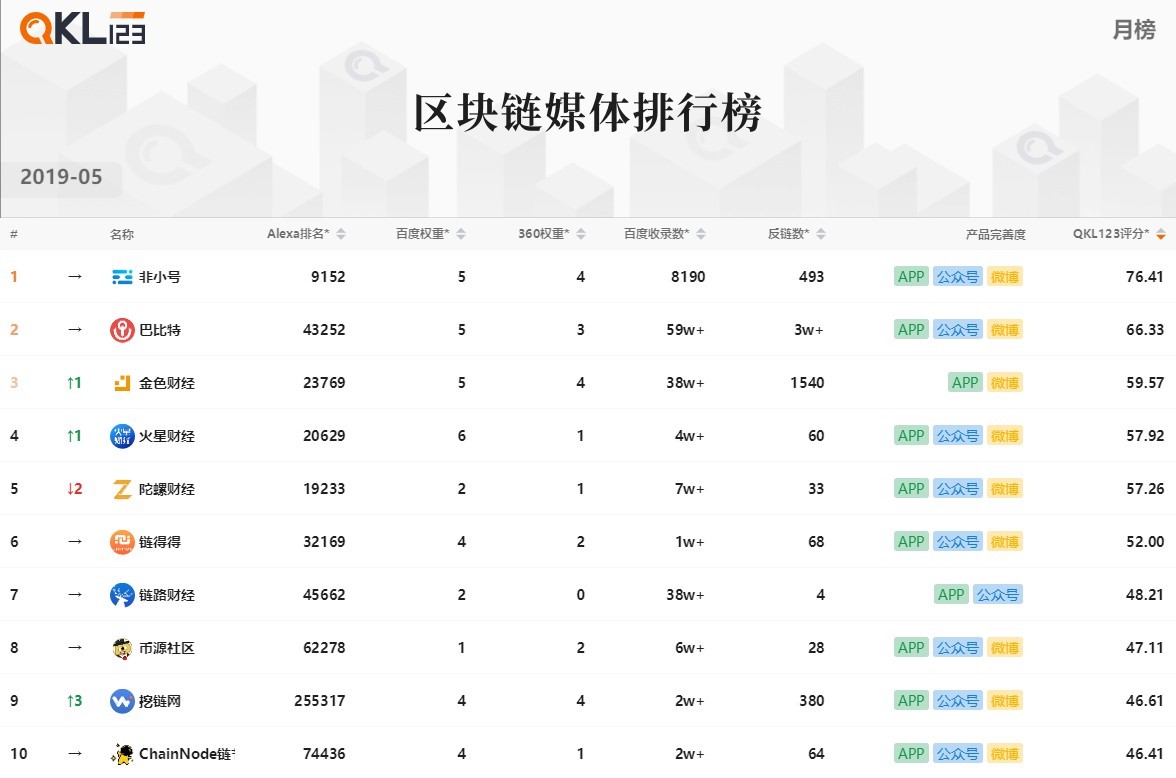Open the 链得得 name link
Image resolution: width=1176 pixels, height=778 pixels.
pyautogui.click(x=160, y=542)
